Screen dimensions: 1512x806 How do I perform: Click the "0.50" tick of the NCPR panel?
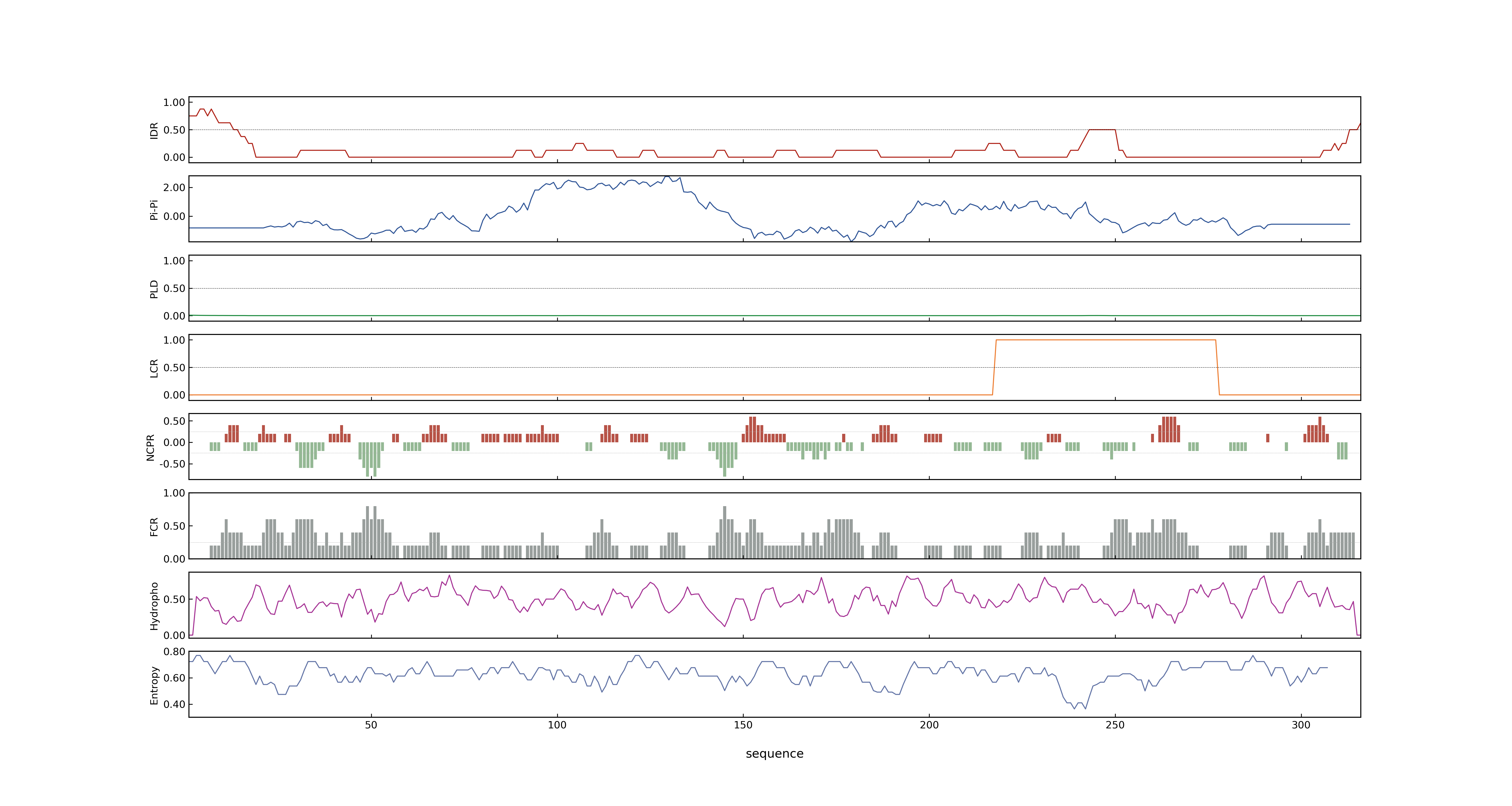tap(174, 421)
